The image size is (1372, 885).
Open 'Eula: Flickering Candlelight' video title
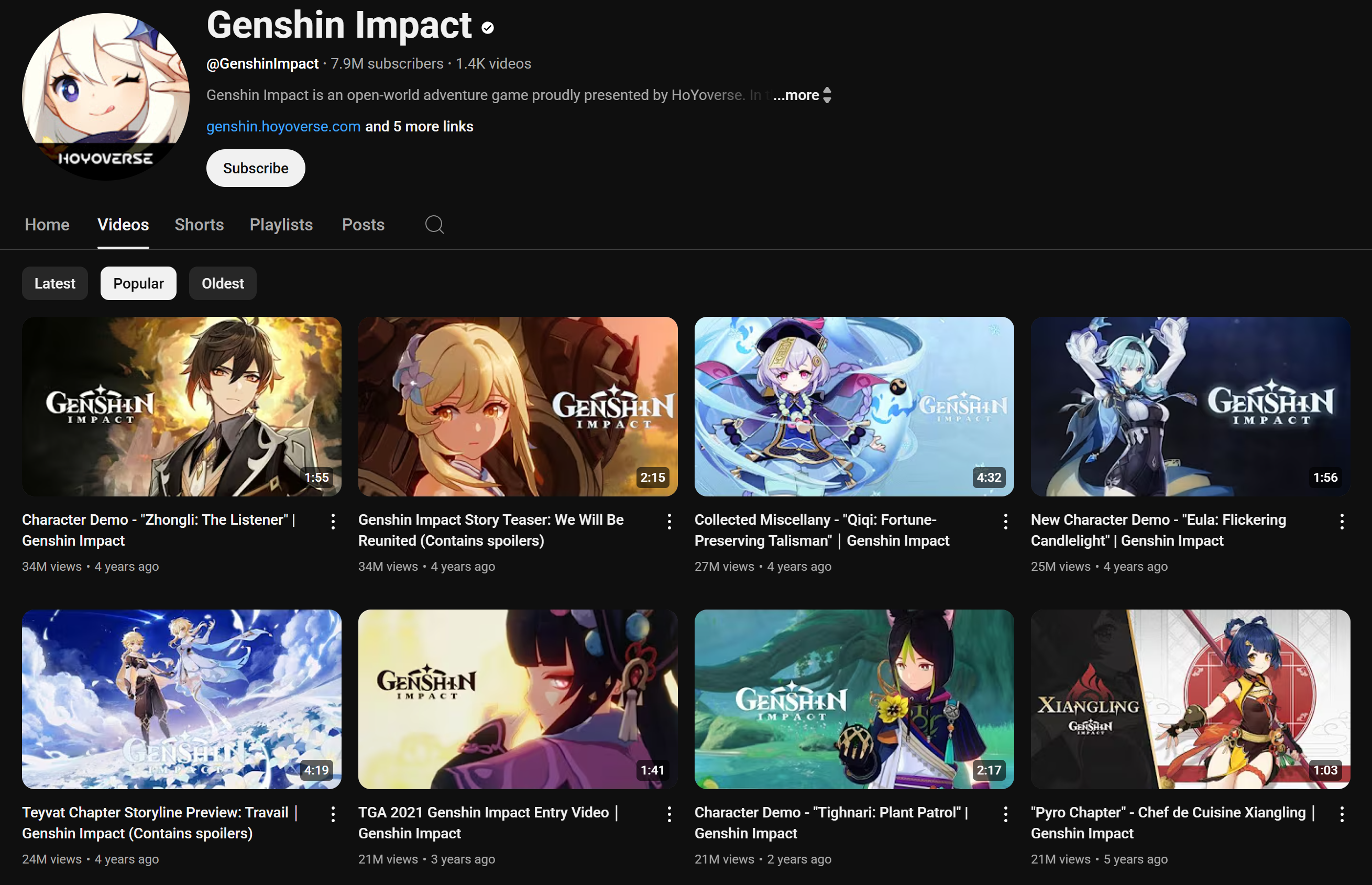tap(1158, 530)
